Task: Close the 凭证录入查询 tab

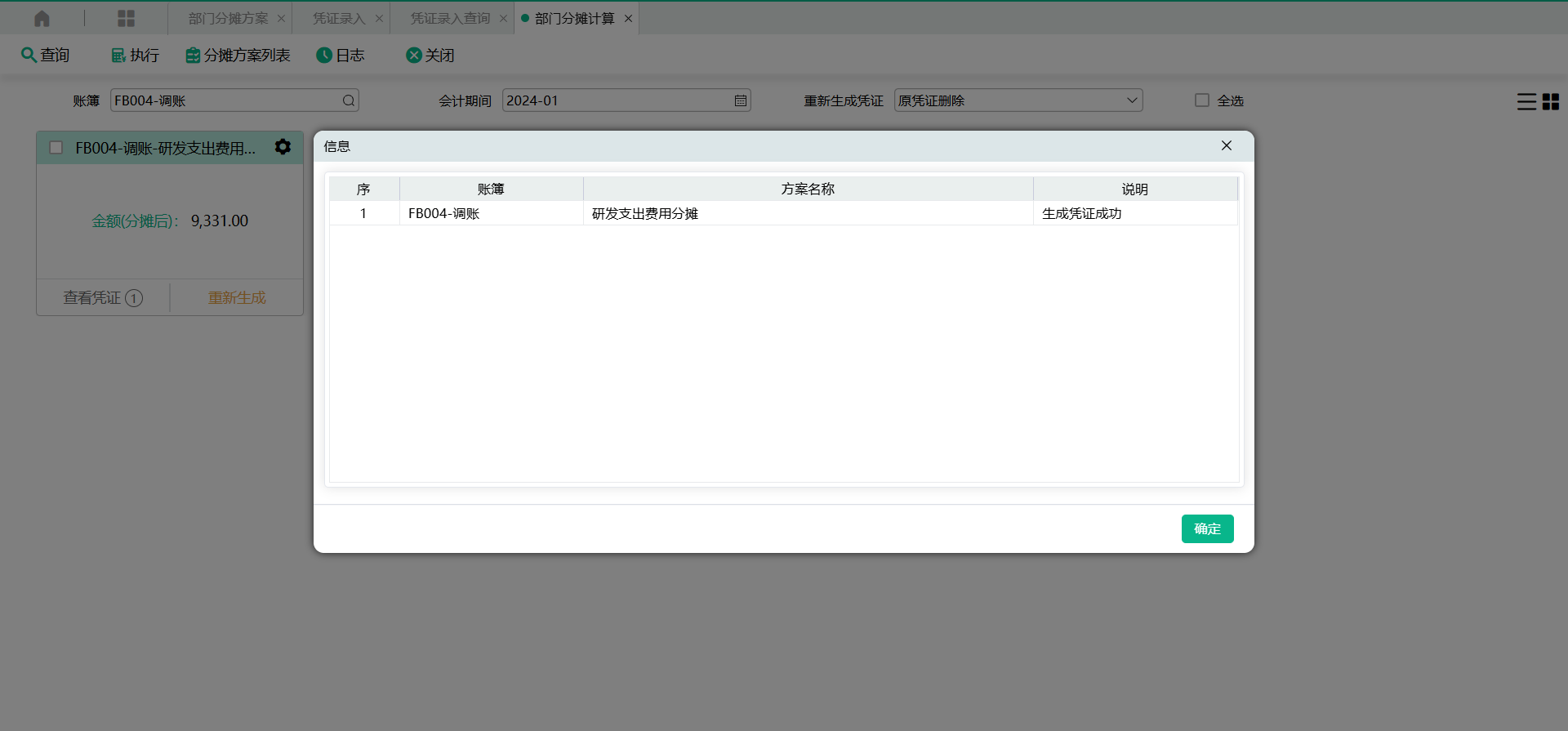Action: [x=503, y=18]
